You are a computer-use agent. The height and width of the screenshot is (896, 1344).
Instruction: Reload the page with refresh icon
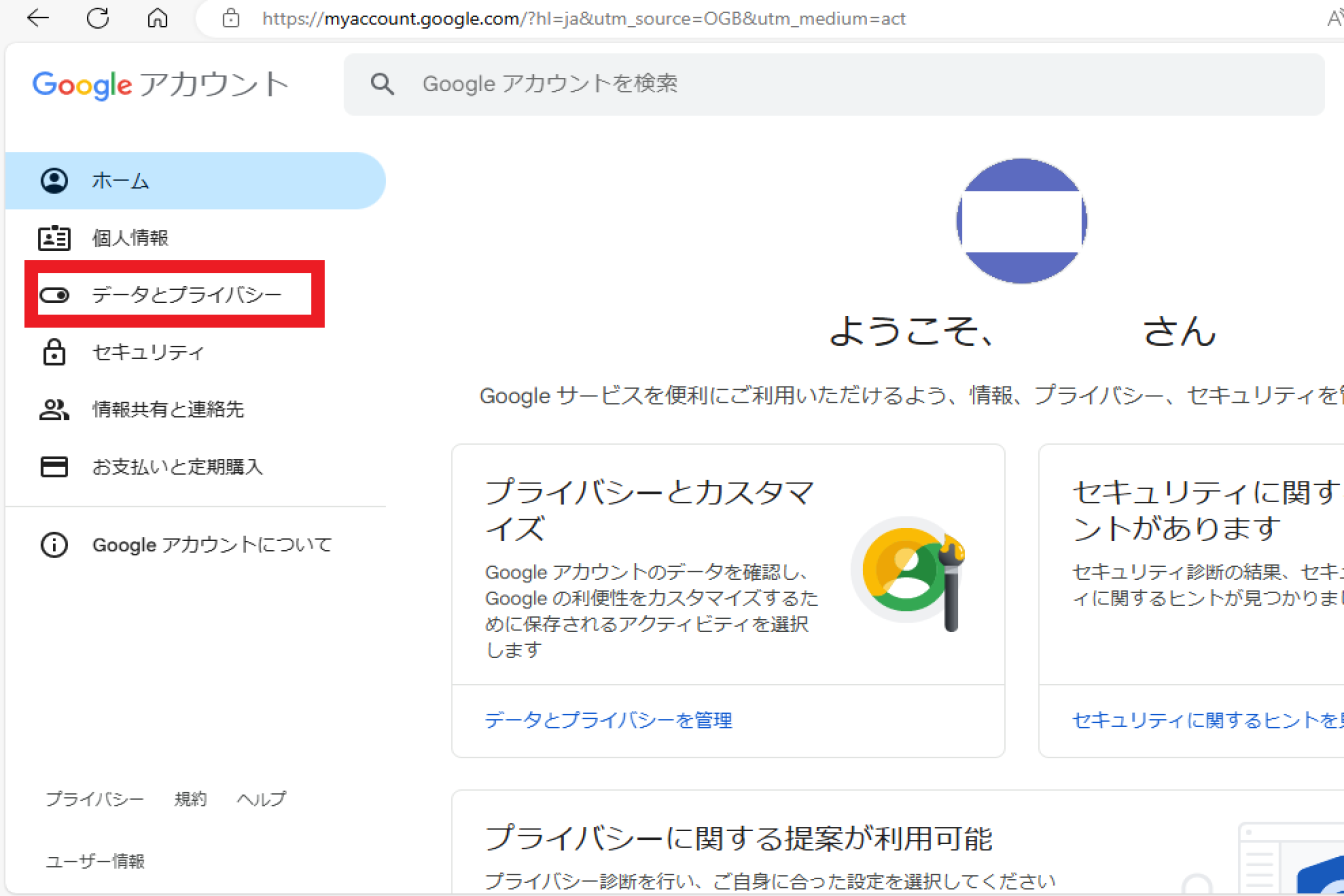click(97, 18)
